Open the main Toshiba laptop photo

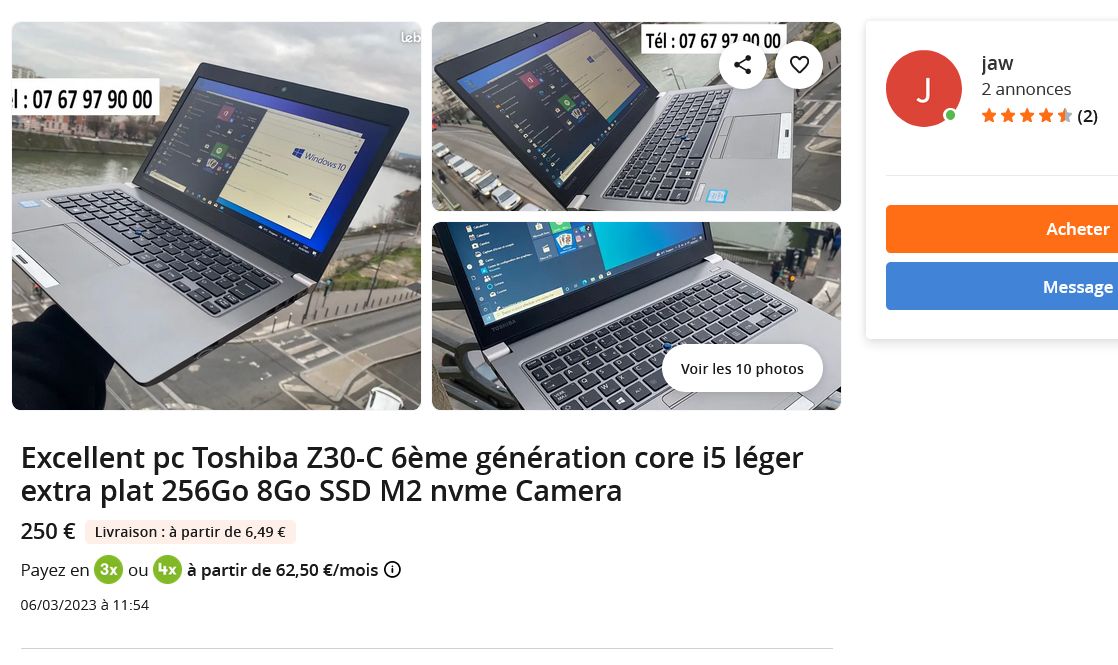(x=216, y=216)
